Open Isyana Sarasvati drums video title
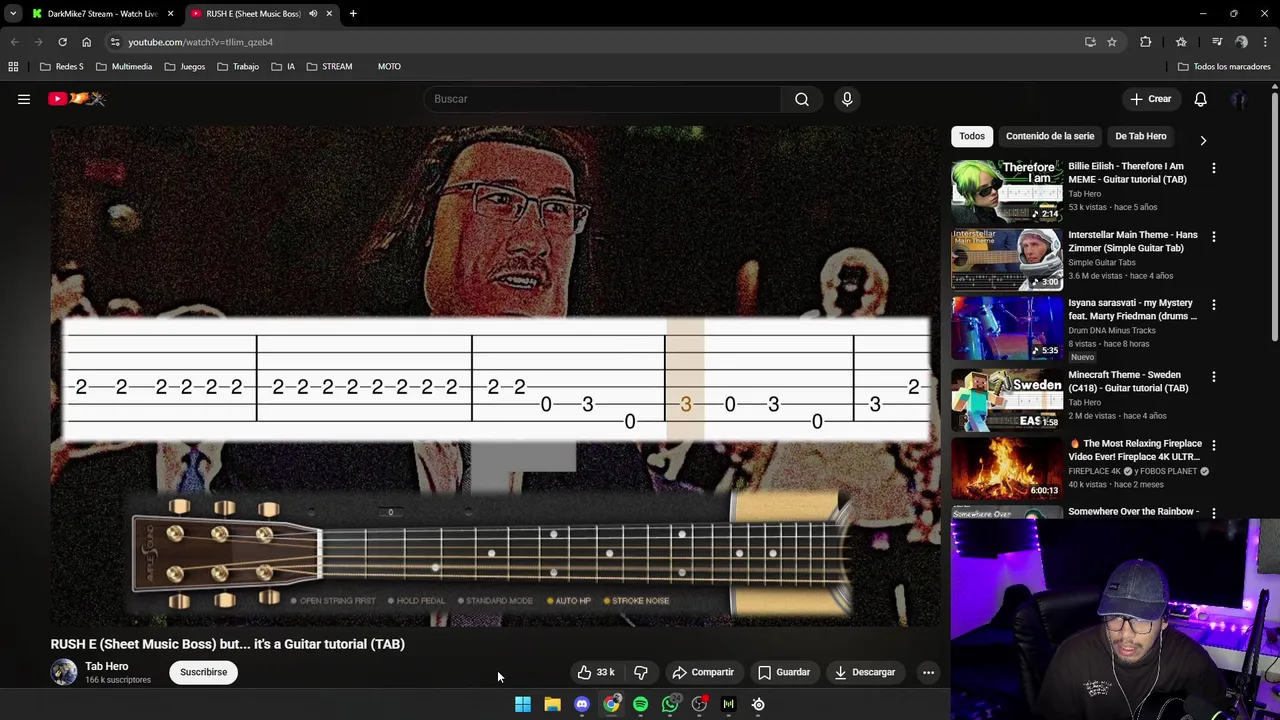The height and width of the screenshot is (720, 1280). [x=1133, y=309]
